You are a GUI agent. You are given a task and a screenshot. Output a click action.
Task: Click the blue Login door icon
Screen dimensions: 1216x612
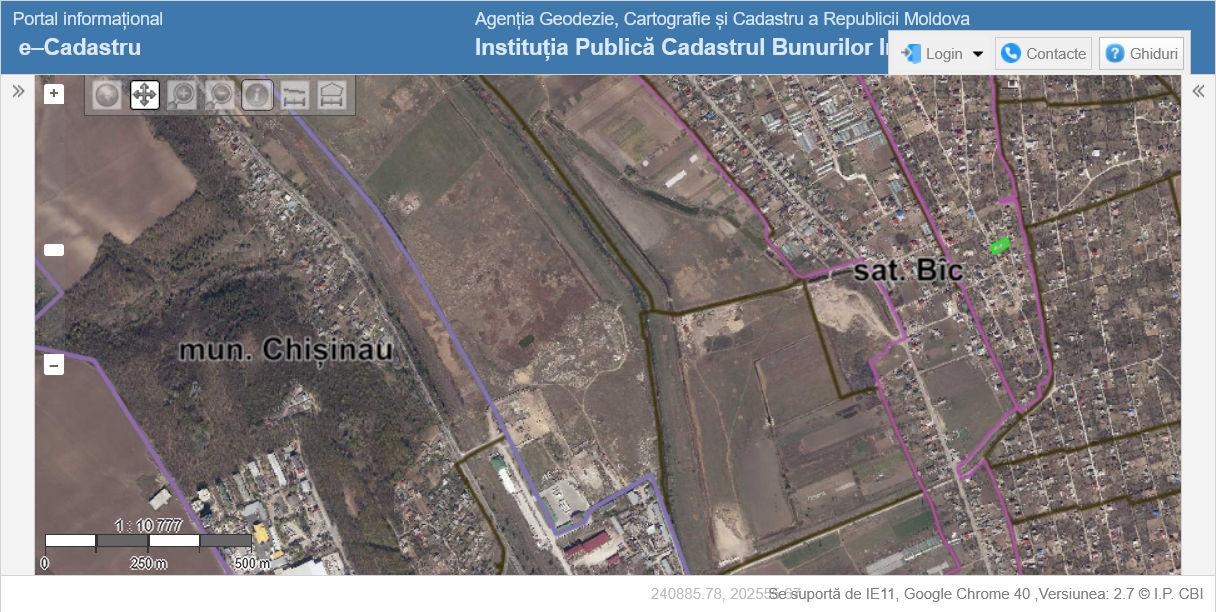(910, 54)
